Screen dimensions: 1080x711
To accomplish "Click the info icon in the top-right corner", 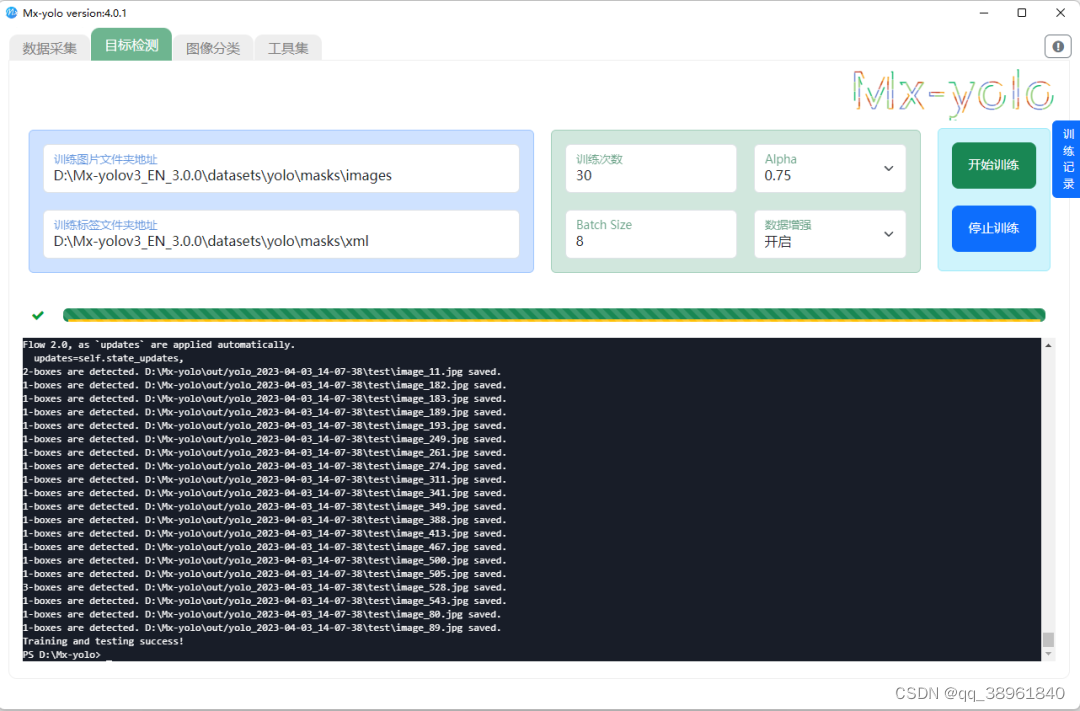I will (x=1057, y=46).
